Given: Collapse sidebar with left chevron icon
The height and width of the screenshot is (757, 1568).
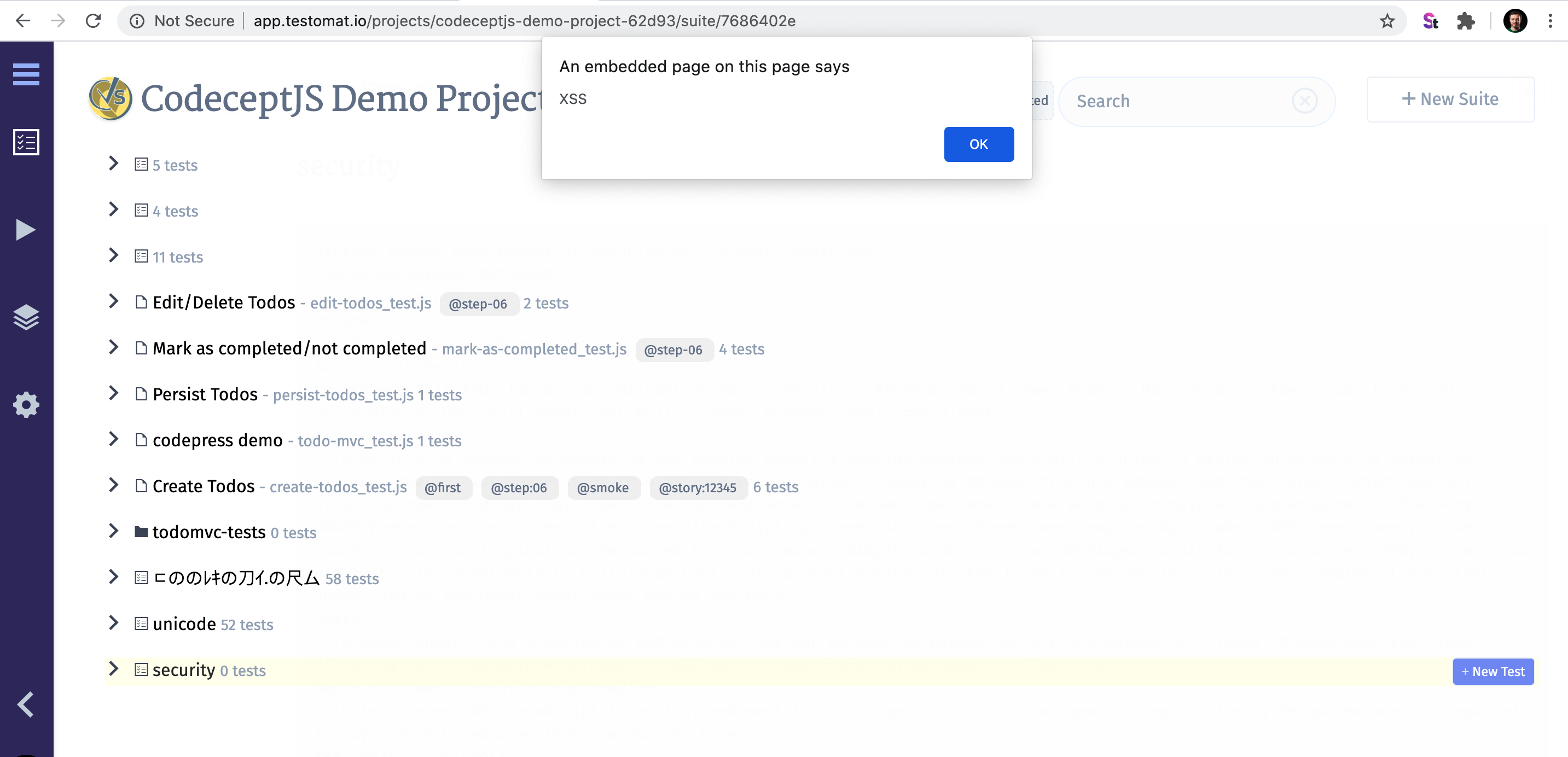Looking at the screenshot, I should coord(26,704).
